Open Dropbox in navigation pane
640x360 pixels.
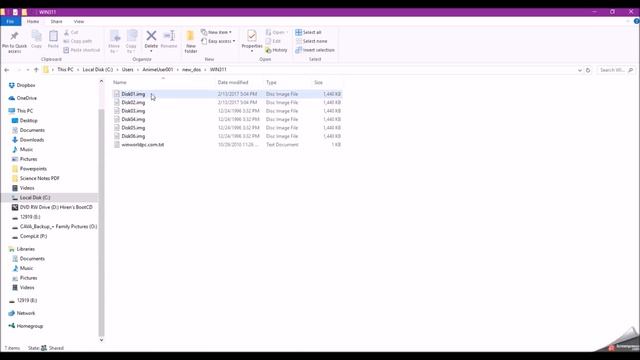[x=22, y=85]
